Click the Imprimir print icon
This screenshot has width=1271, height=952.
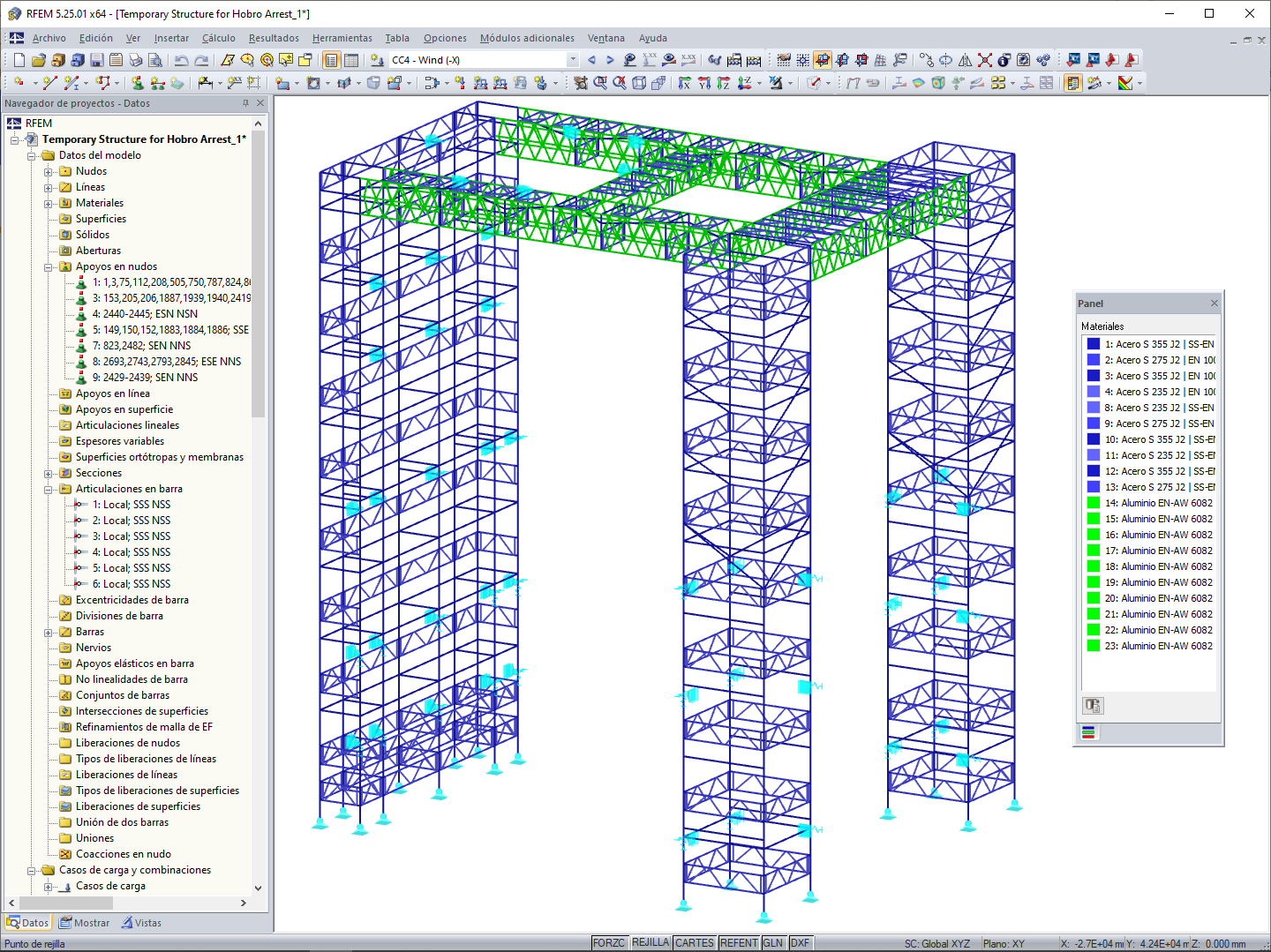coord(136,60)
